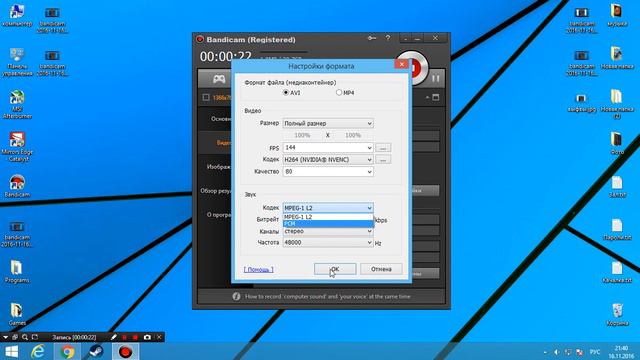Select the Games folder desktop icon
Image resolution: width=640 pixels, height=360 pixels.
coord(17,314)
